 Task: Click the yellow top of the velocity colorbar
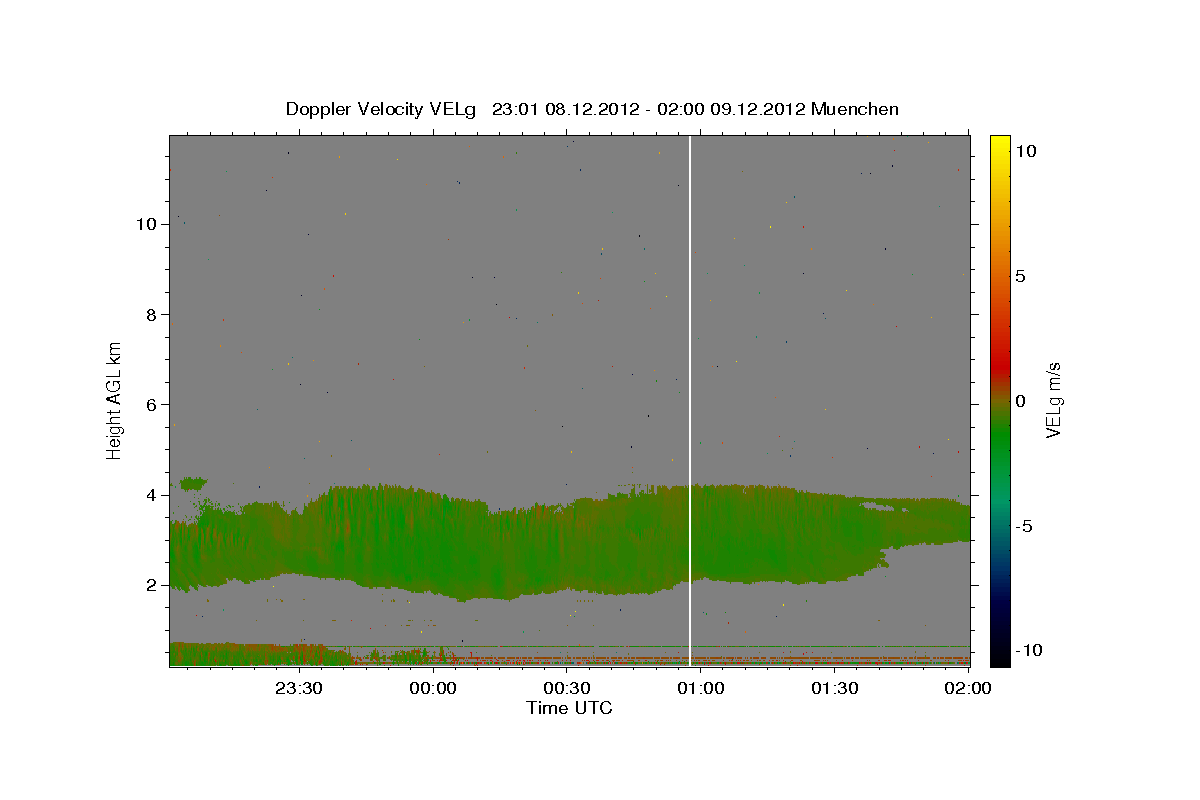[x=1000, y=145]
